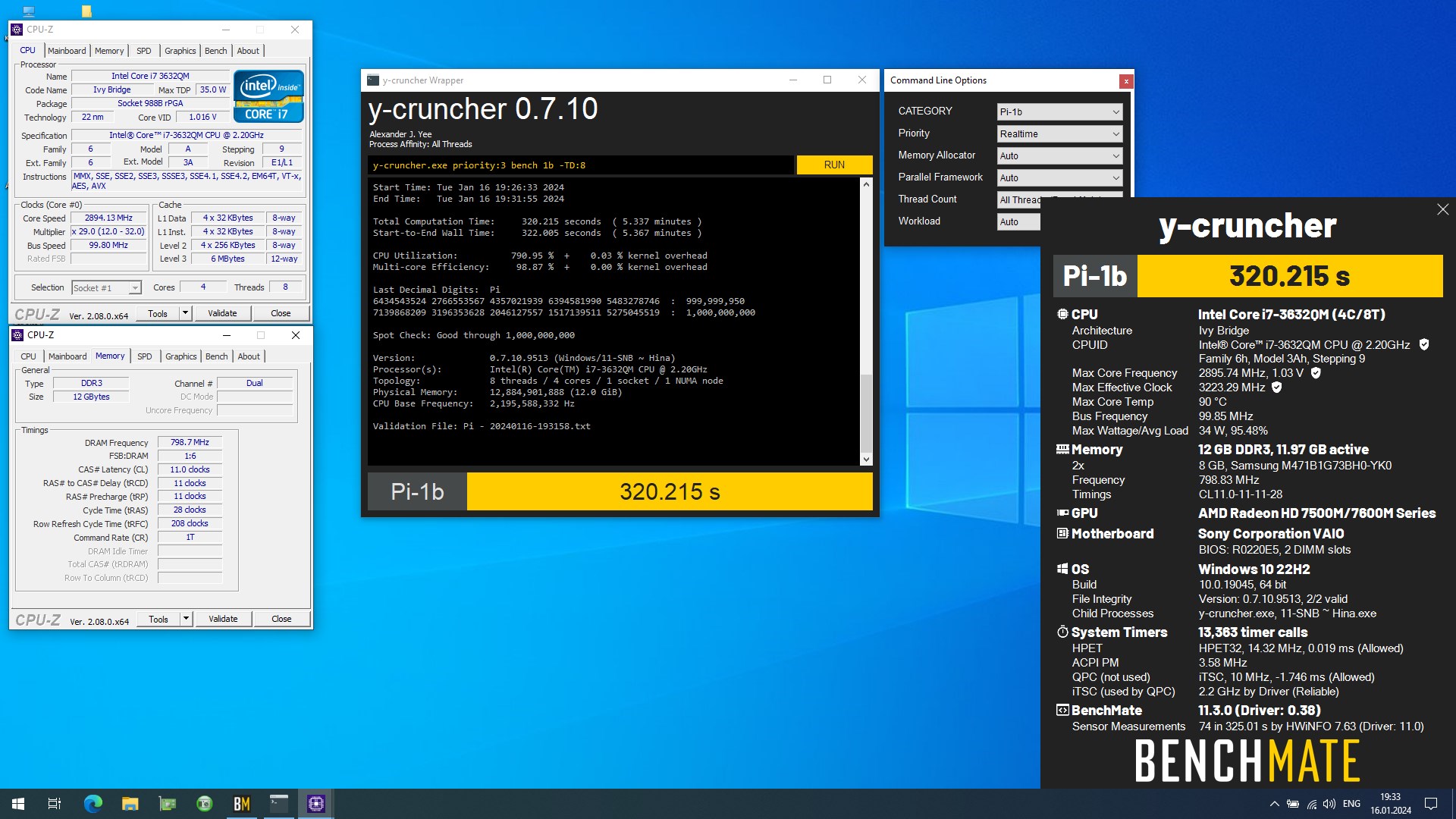Open the notification center

pos(1431,804)
